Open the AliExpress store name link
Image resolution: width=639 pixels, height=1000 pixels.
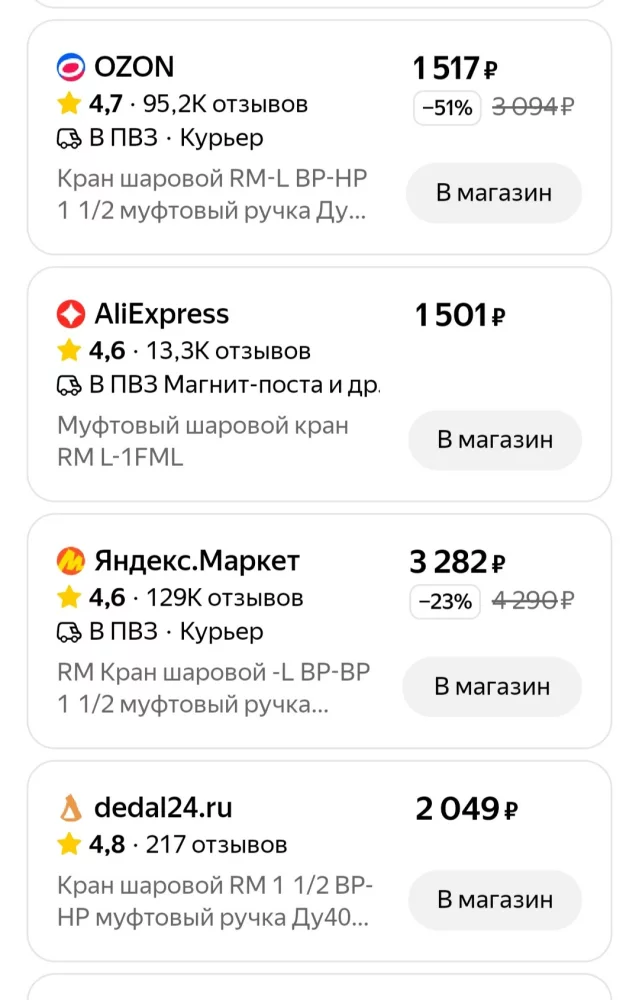[161, 314]
